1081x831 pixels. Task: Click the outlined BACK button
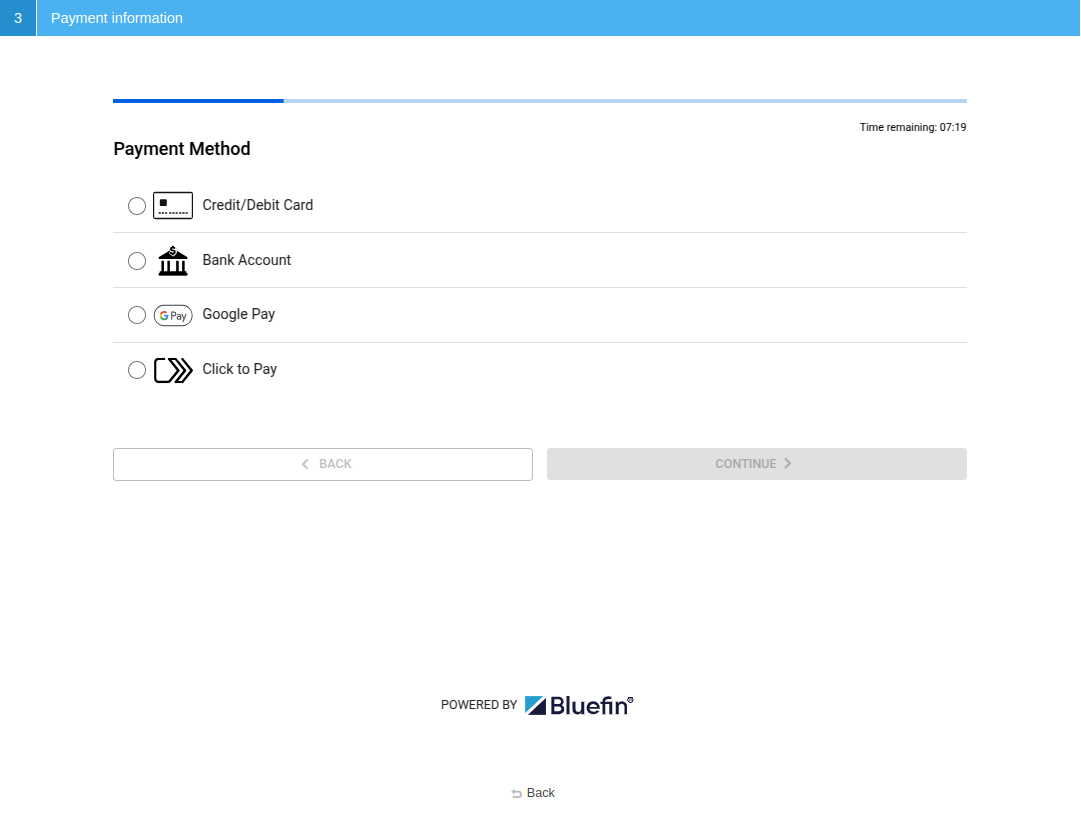(x=323, y=464)
